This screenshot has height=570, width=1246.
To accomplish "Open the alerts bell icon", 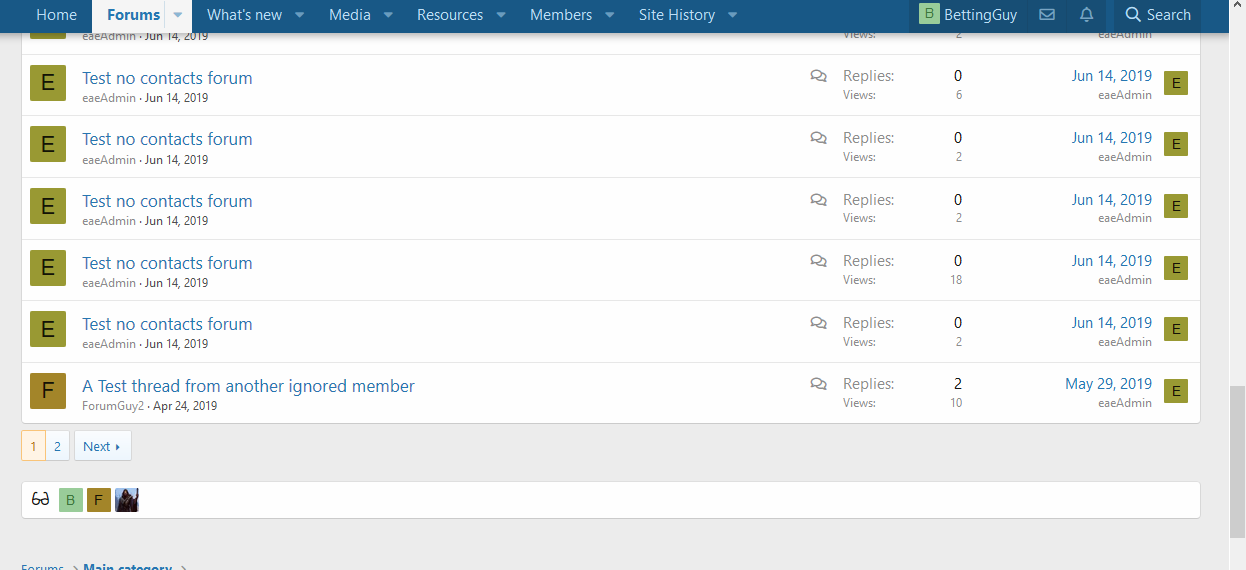I will [x=1087, y=15].
